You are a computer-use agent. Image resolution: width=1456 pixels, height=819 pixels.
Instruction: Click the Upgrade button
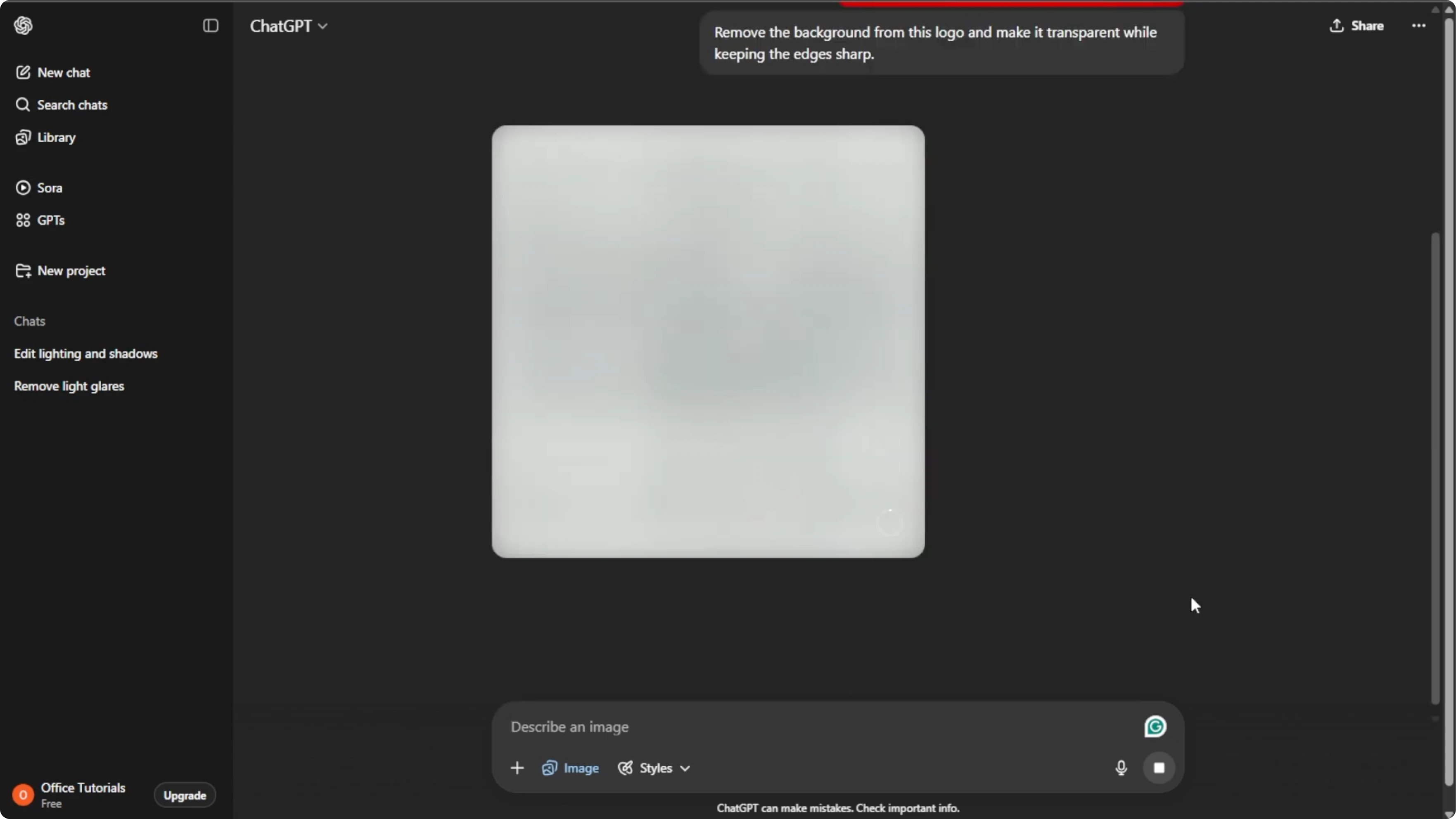(x=185, y=795)
